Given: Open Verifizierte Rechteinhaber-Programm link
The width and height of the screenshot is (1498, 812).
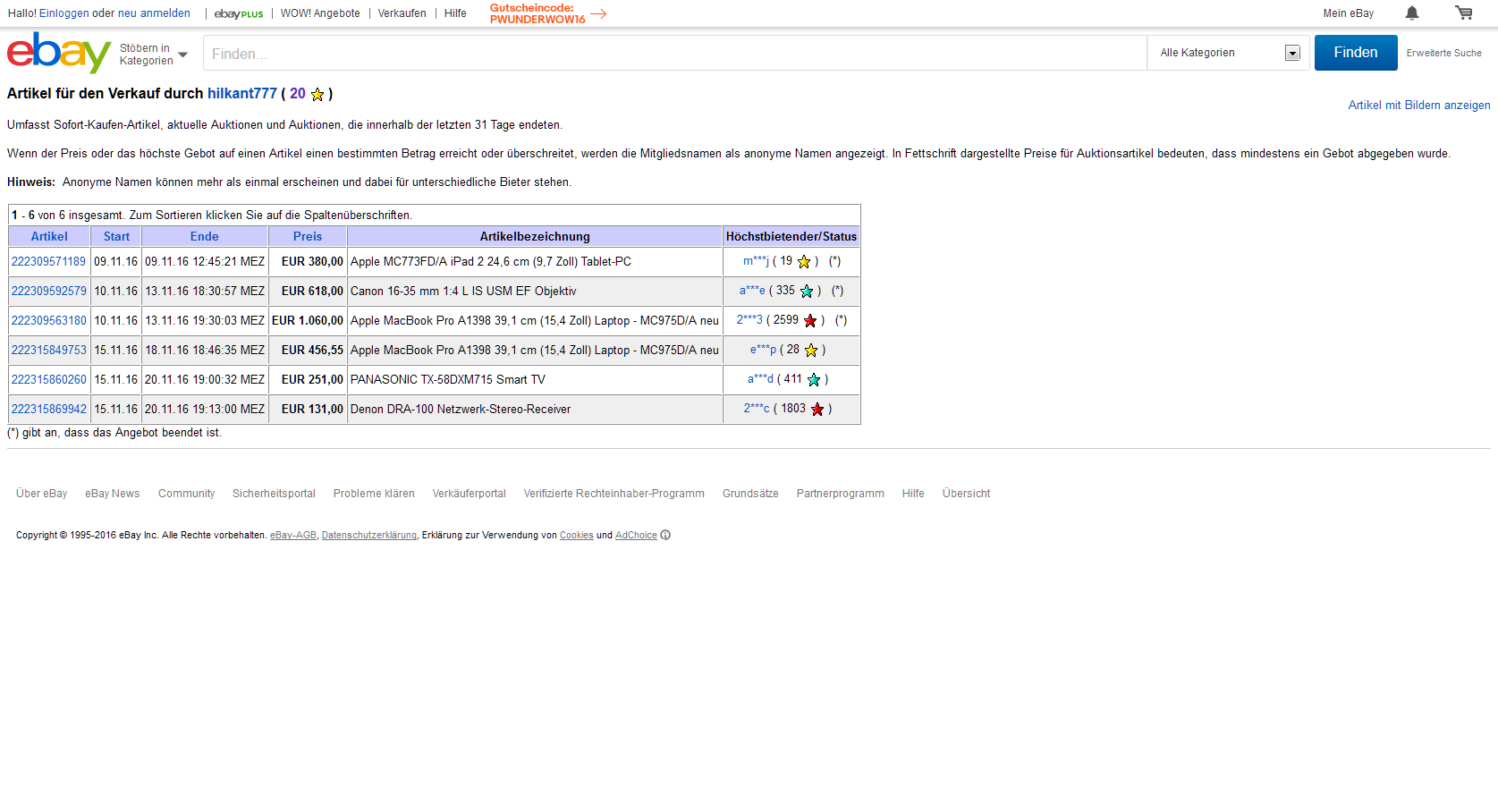Looking at the screenshot, I should click(614, 494).
